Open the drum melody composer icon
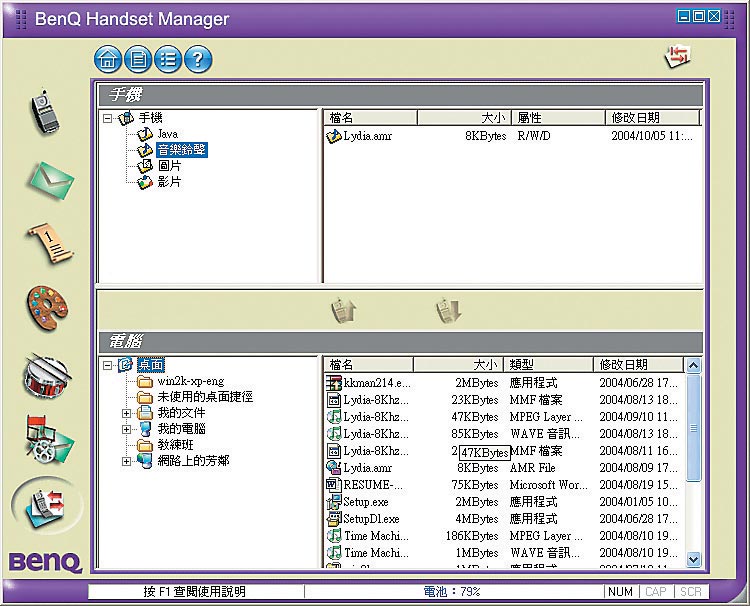 pyautogui.click(x=47, y=375)
